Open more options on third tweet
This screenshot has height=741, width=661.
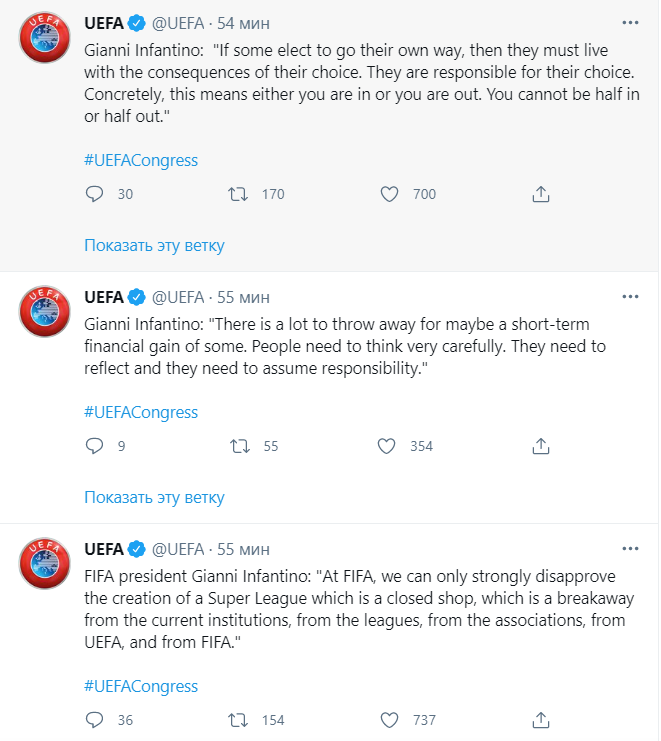(630, 549)
